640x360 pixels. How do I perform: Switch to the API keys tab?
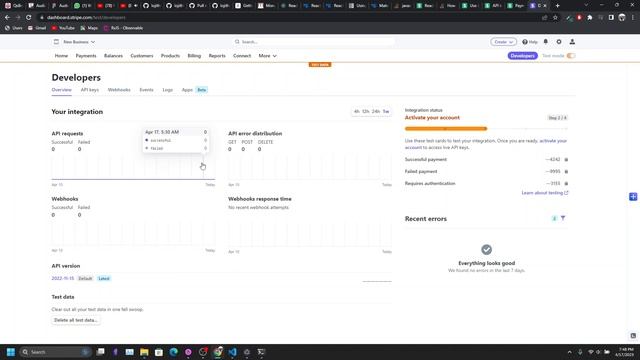(90, 90)
